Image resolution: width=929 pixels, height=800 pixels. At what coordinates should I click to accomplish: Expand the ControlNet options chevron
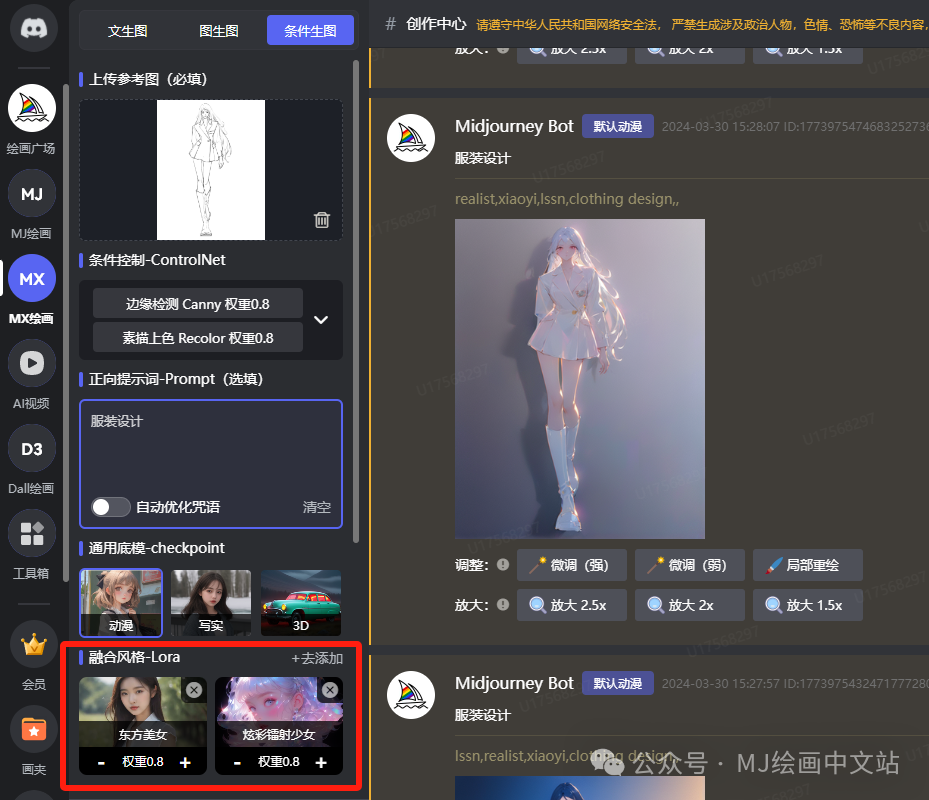click(x=320, y=320)
